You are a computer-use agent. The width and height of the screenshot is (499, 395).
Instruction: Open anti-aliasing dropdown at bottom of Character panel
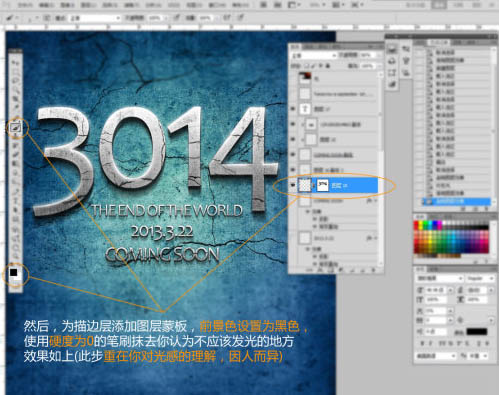pos(478,356)
